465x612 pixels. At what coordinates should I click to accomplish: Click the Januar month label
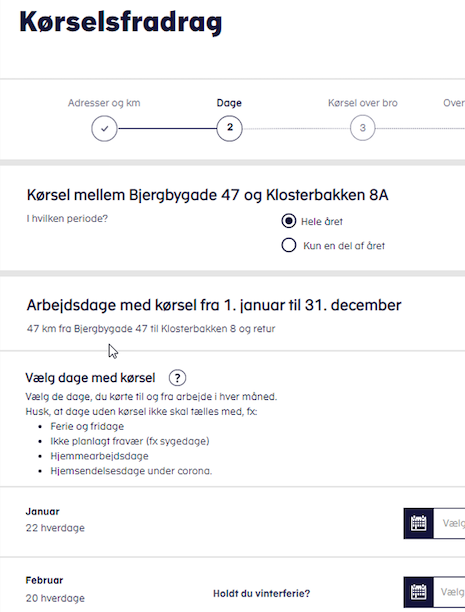tap(43, 511)
